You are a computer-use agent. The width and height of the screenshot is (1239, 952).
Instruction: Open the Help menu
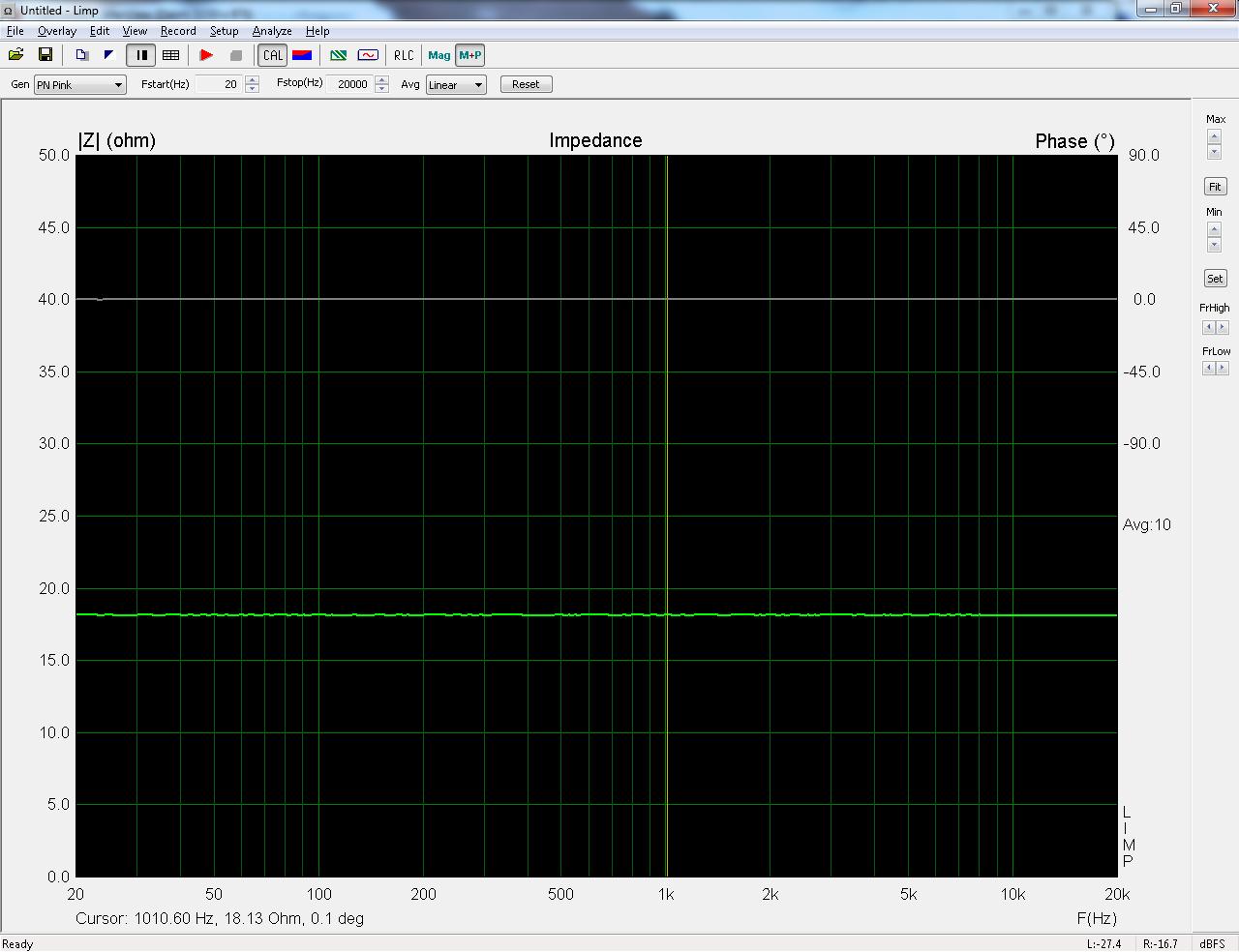pos(317,31)
